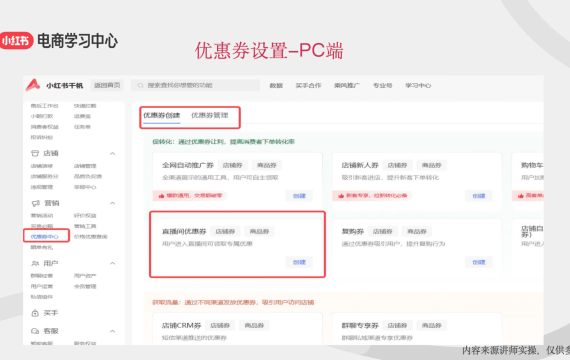Open 营销工具 in the sidebar
This screenshot has height=360, width=570.
85,226
